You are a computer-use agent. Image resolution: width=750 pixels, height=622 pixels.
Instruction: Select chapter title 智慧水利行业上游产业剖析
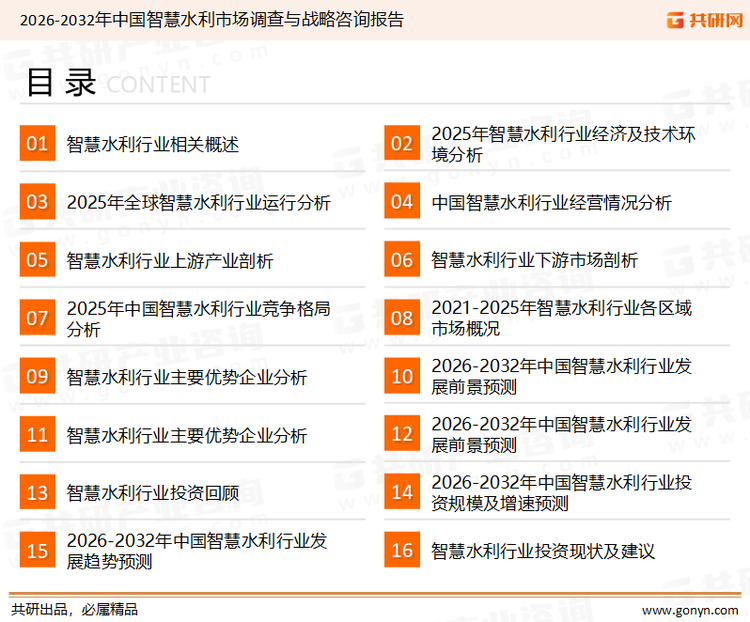tap(170, 261)
